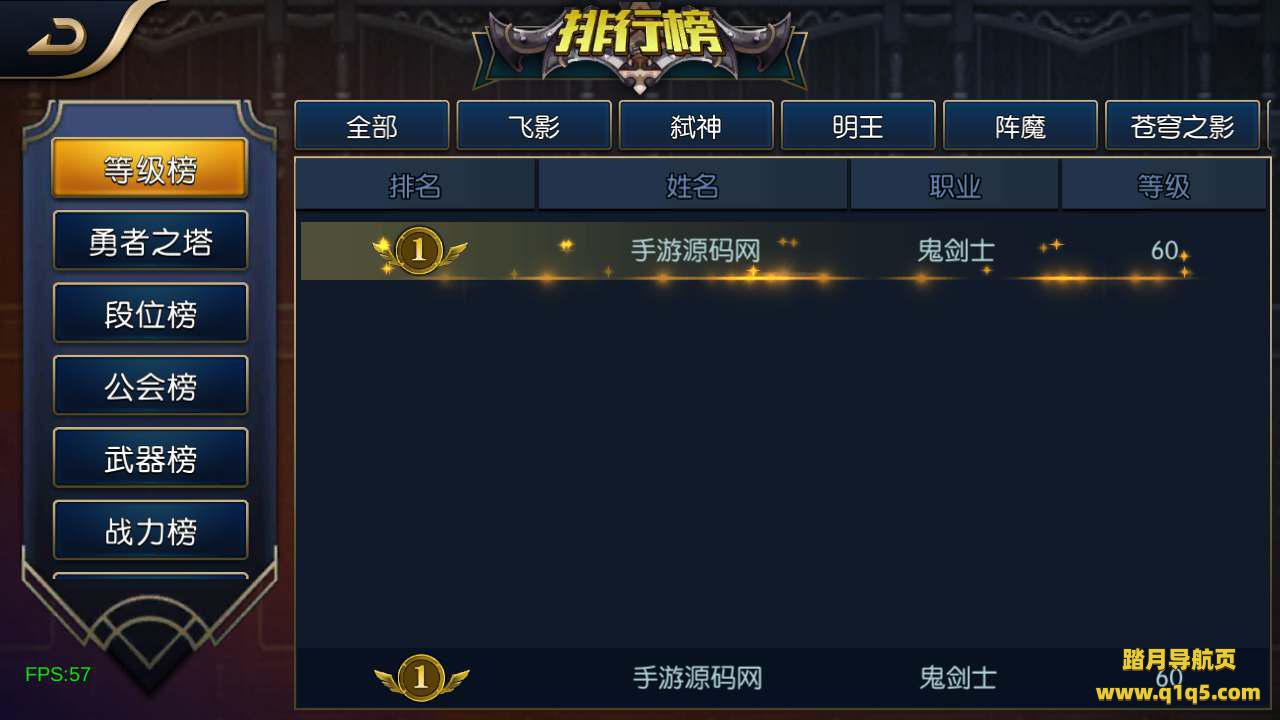Click the 姓名 column header
This screenshot has height=720, width=1280.
693,185
